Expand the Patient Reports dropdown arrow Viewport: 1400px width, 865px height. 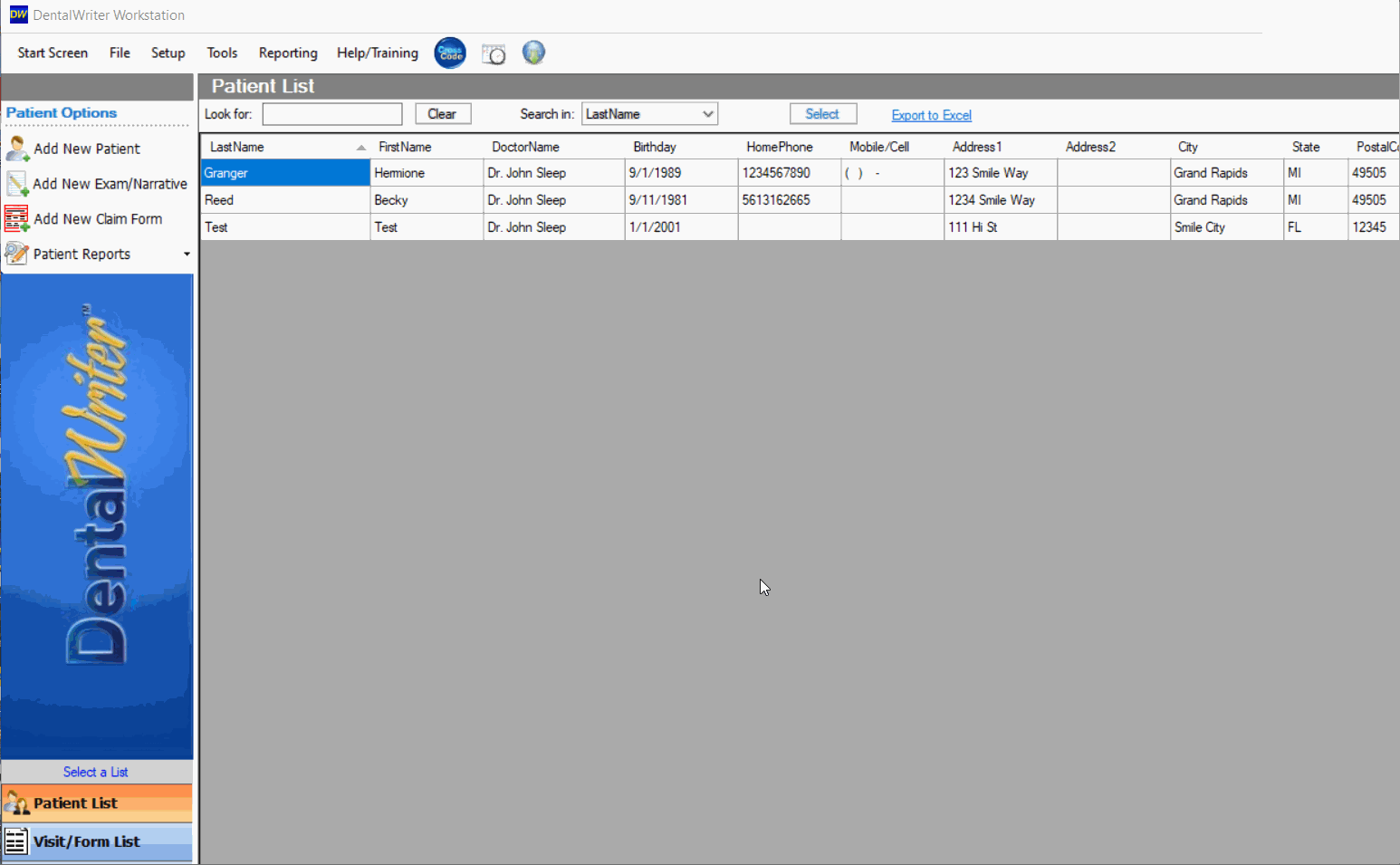[x=187, y=255]
